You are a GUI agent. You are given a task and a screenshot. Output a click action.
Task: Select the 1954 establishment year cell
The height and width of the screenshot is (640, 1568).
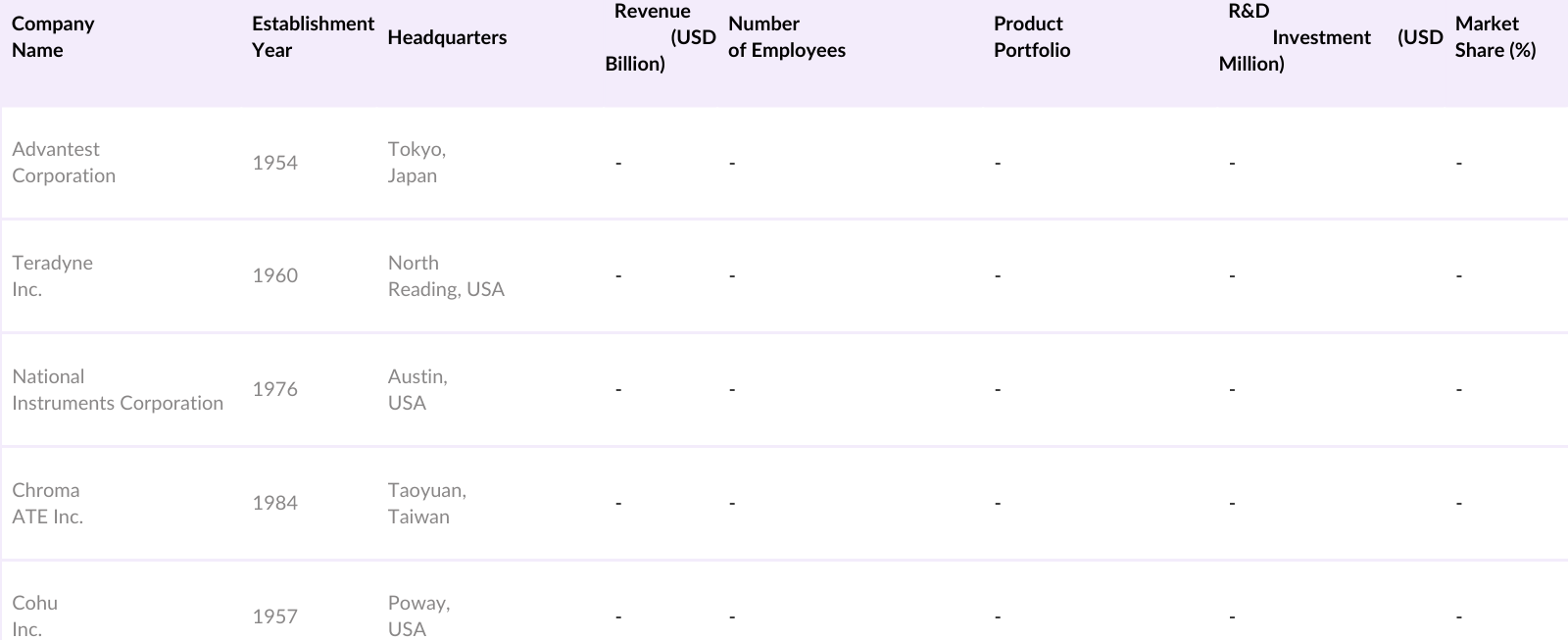pos(274,163)
